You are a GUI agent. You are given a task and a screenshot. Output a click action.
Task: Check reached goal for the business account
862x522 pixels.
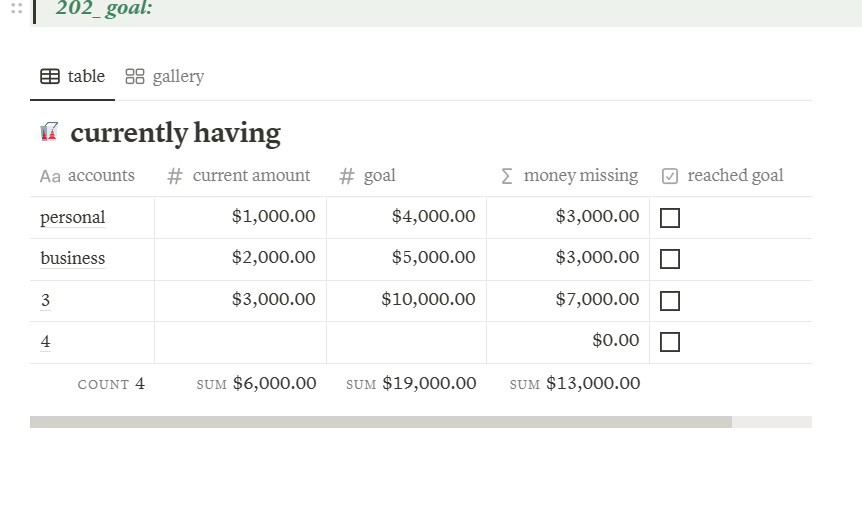coord(670,259)
